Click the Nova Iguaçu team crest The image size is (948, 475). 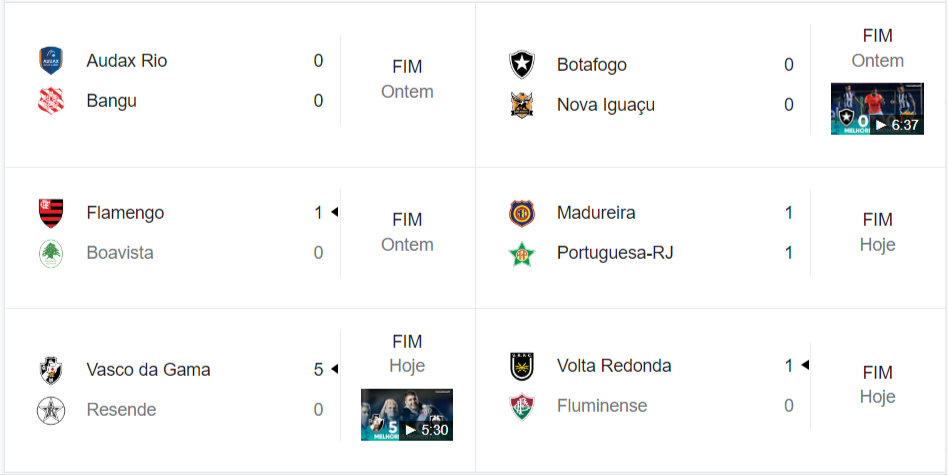coord(521,105)
